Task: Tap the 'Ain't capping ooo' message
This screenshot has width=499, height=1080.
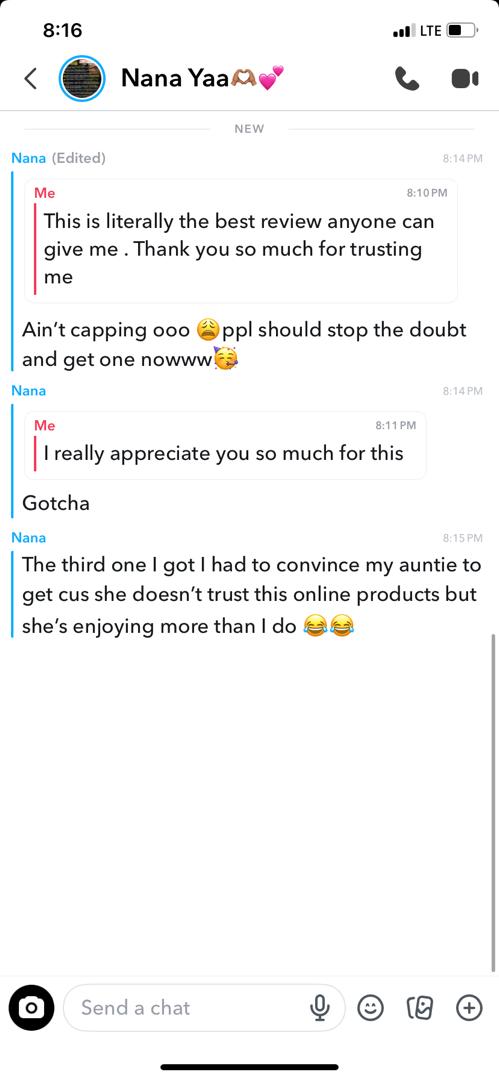Action: (245, 344)
